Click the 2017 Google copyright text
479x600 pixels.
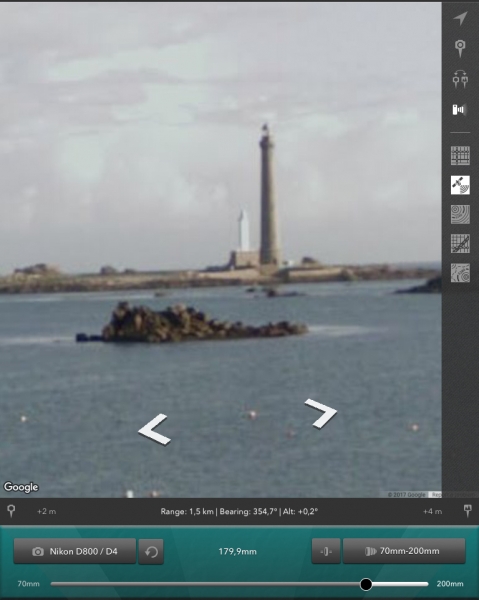[x=406, y=495]
